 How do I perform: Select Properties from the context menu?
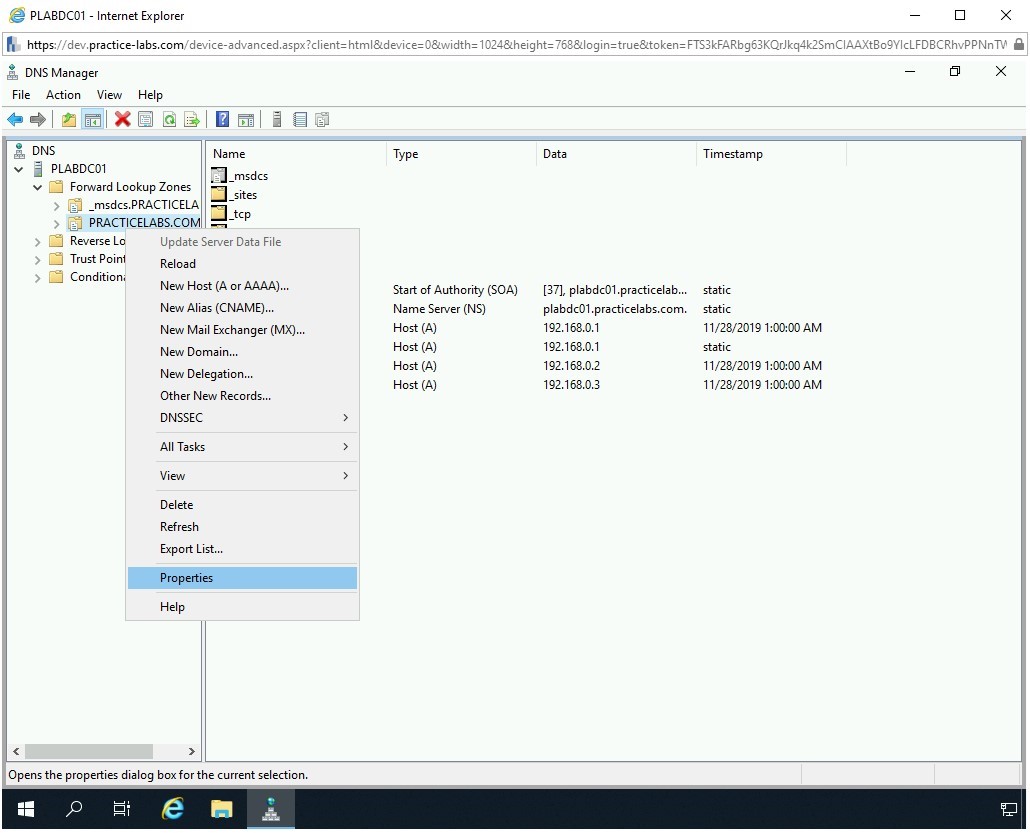[186, 578]
